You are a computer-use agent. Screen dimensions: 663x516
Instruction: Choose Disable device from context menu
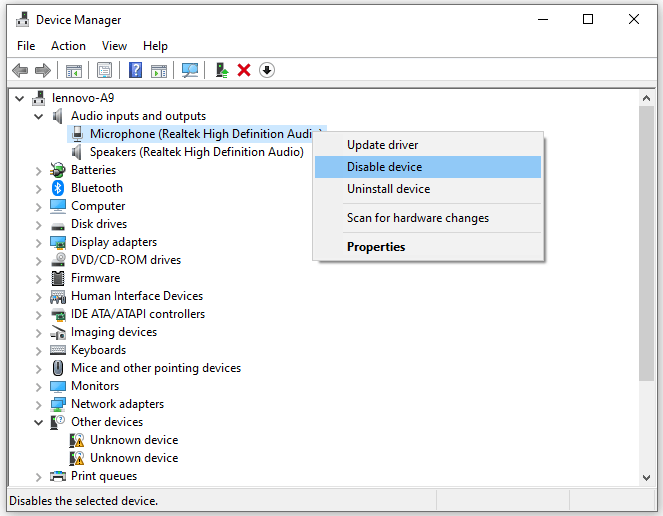[428, 167]
